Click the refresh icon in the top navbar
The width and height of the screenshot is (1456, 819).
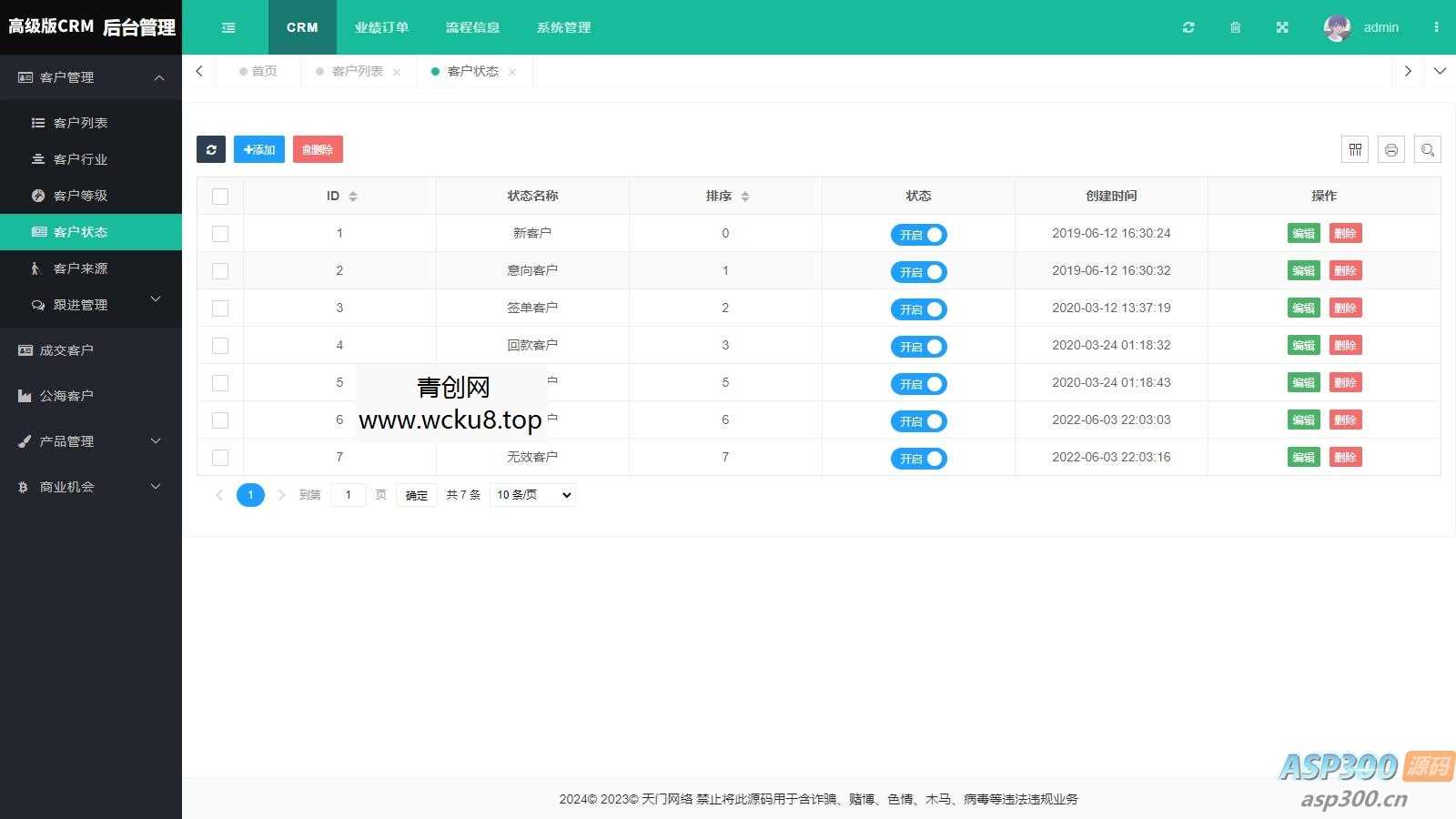coord(1188,27)
